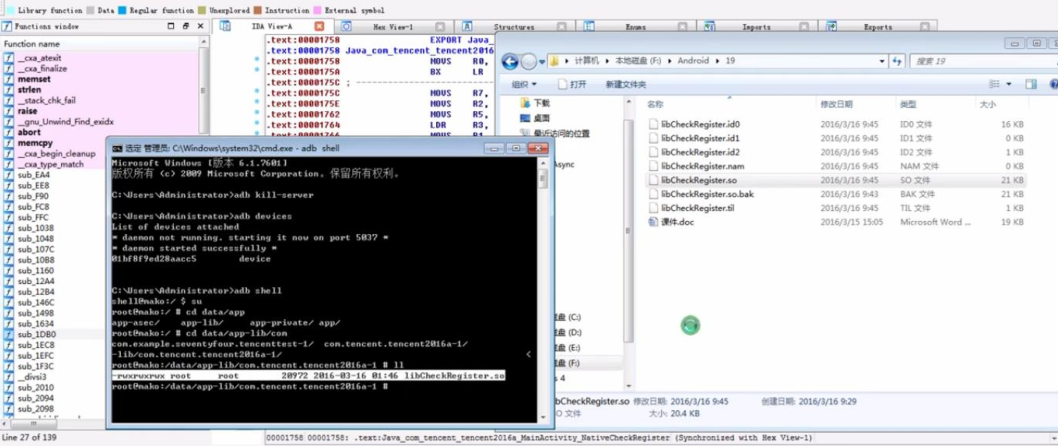Go forward in the Explorer window
This screenshot has width=1058, height=448.
click(529, 62)
